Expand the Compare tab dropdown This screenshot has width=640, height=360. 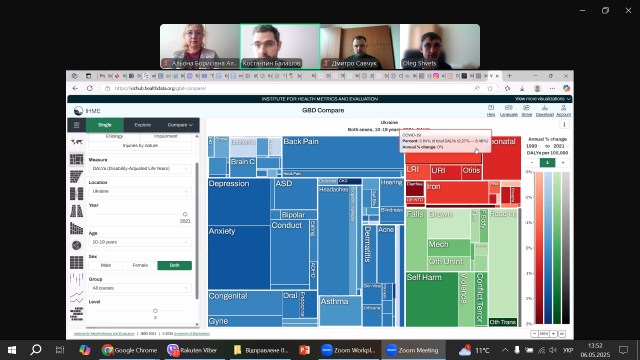pyautogui.click(x=180, y=125)
